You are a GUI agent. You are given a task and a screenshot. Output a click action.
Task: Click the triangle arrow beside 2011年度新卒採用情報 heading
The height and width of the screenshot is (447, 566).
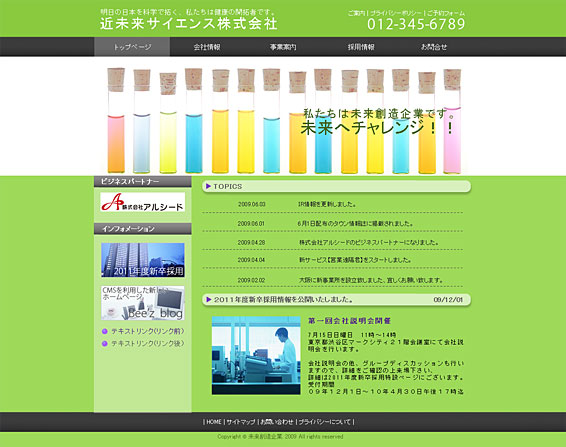click(209, 299)
